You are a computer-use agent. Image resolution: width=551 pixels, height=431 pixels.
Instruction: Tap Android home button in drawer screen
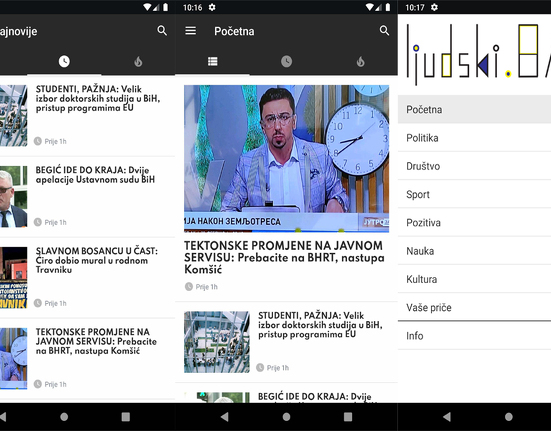pos(508,417)
